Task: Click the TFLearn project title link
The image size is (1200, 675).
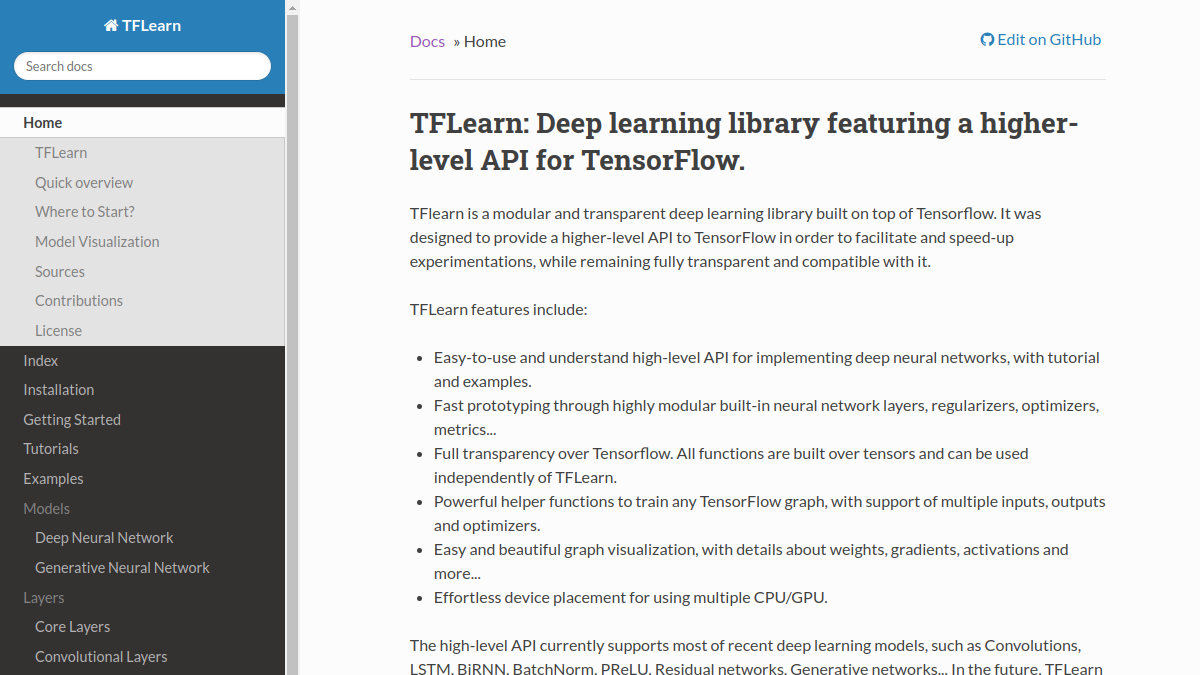Action: [142, 25]
